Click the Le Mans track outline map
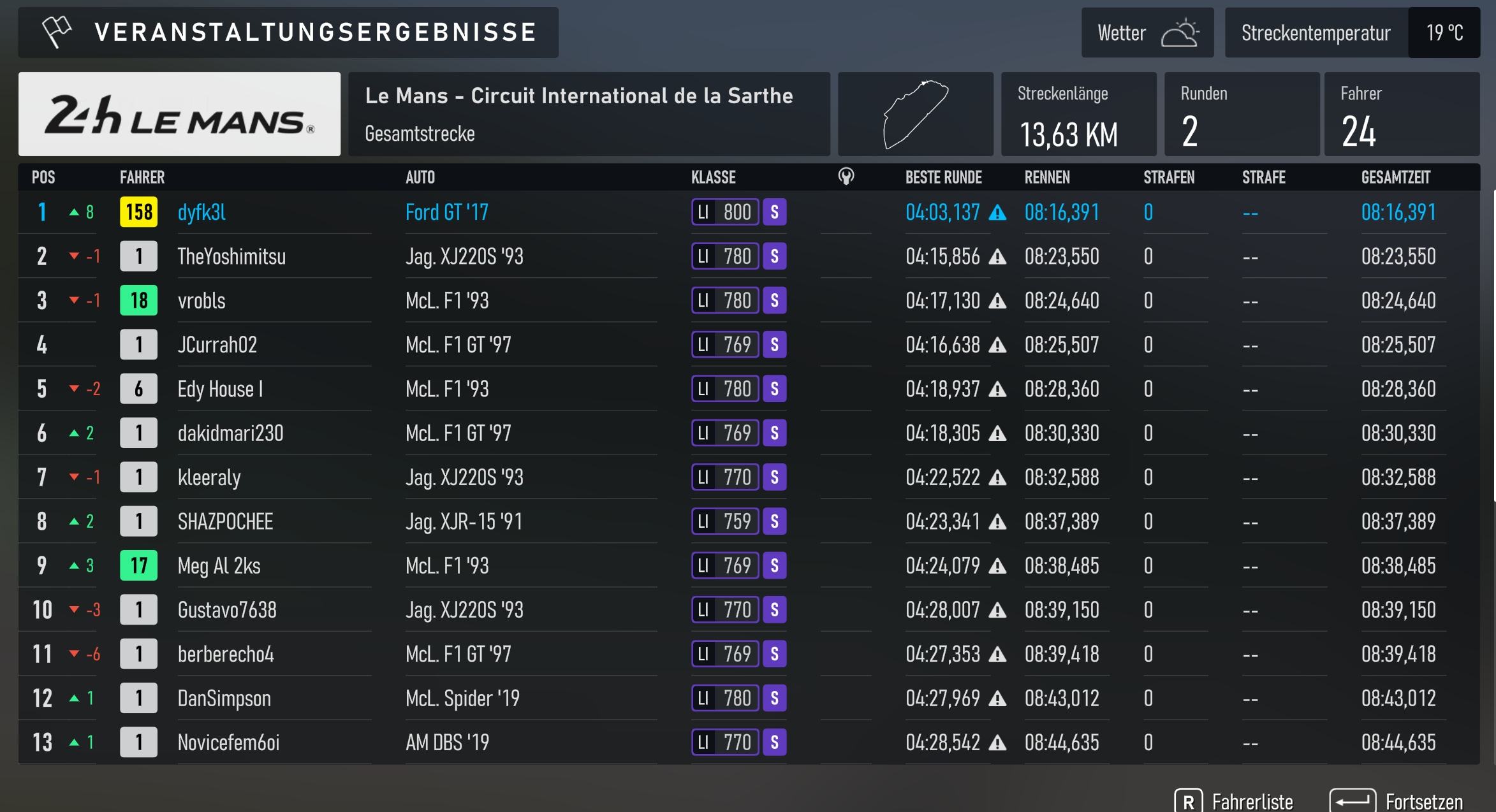Screen dimensions: 1496x812 coord(915,114)
